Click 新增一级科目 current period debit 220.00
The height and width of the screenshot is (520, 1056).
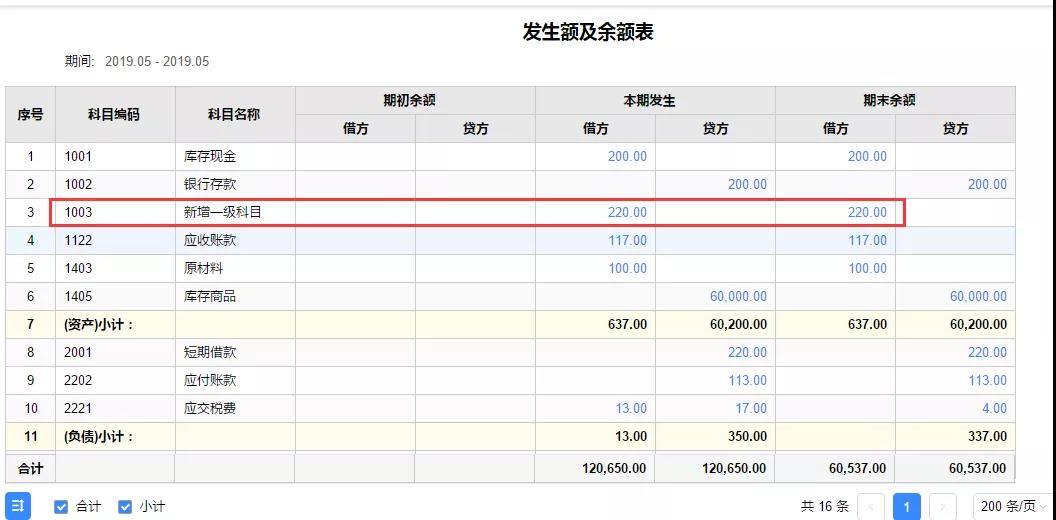click(627, 213)
